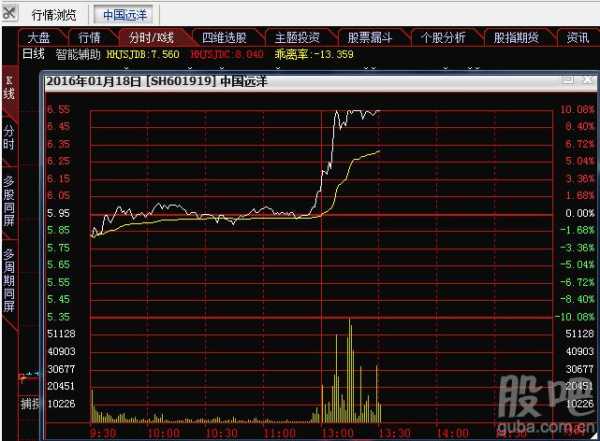
Task: Open the 股指期货 tab
Action: pos(517,37)
